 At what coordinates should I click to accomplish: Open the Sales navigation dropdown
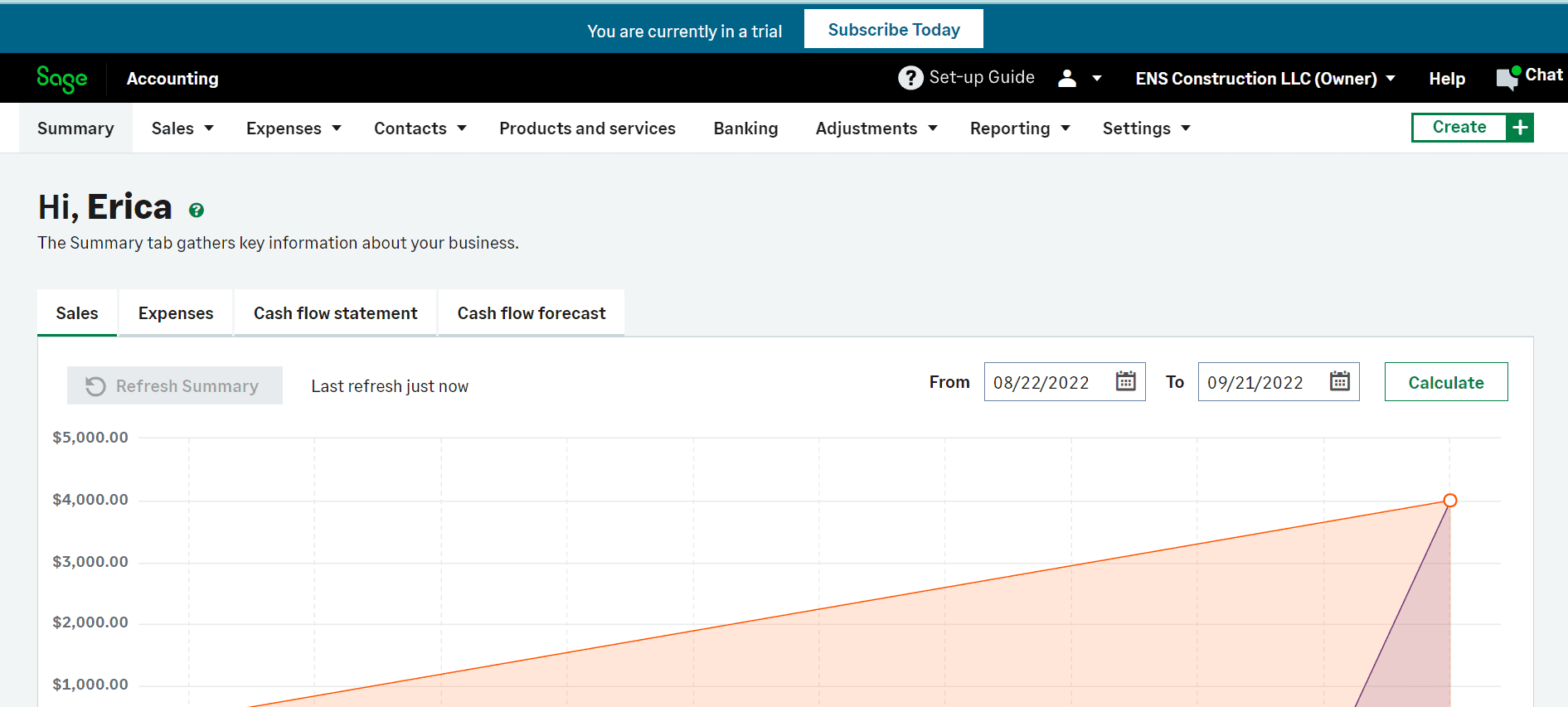[182, 128]
